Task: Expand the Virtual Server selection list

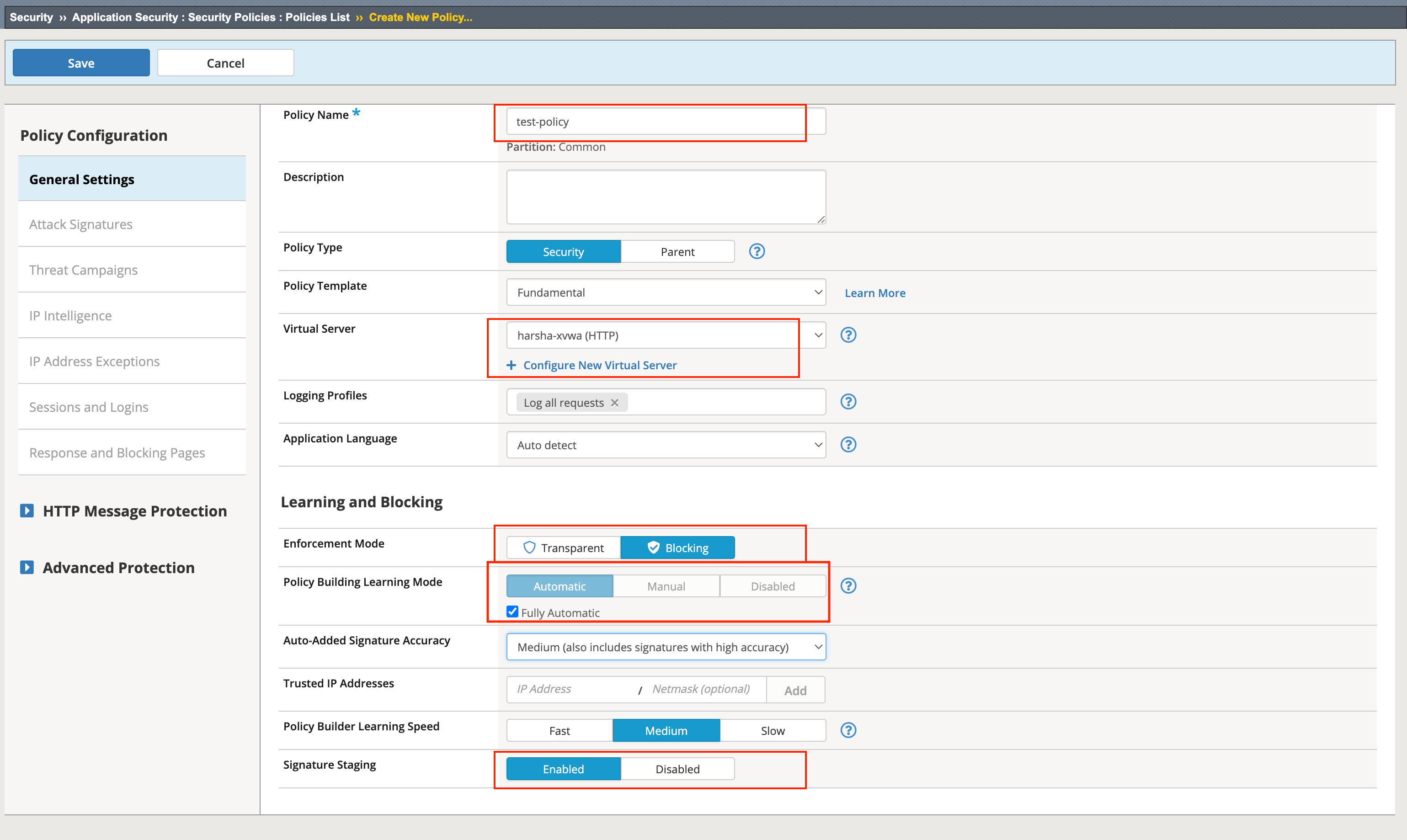Action: click(818, 335)
